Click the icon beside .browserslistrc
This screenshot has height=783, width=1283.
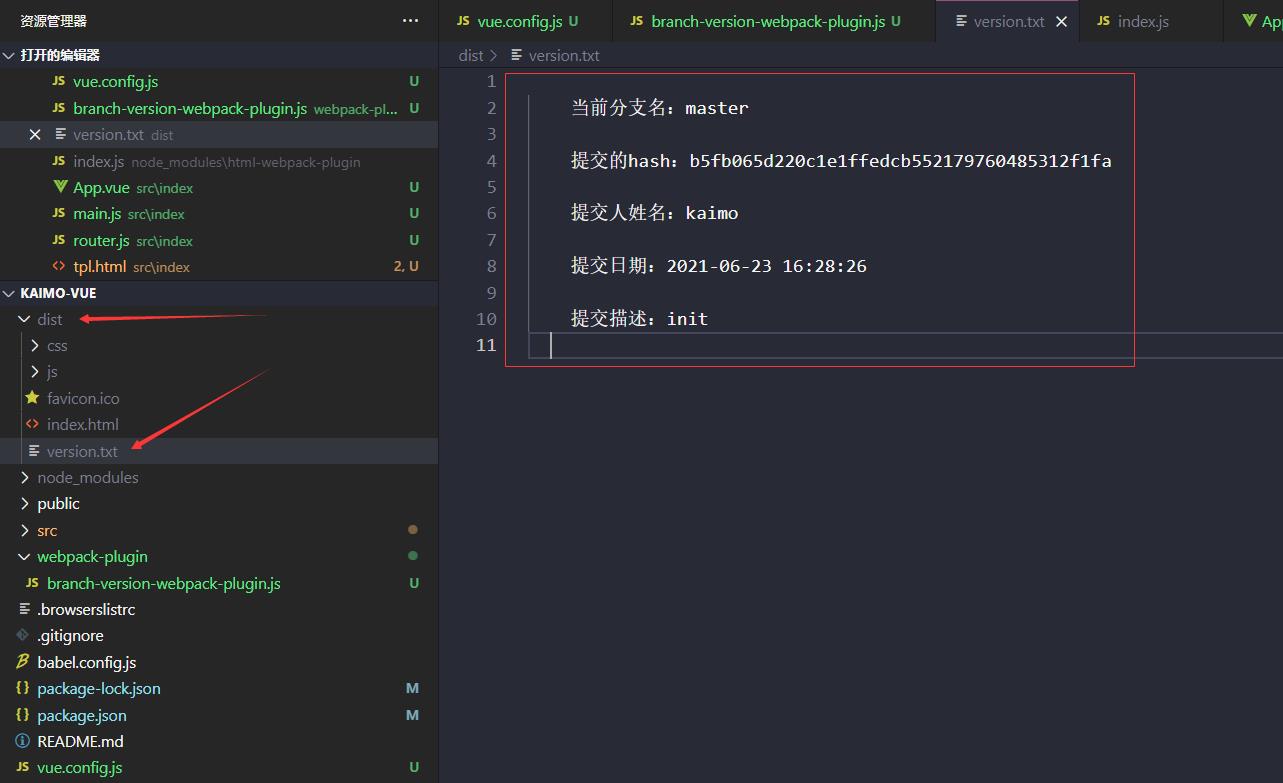(24, 609)
